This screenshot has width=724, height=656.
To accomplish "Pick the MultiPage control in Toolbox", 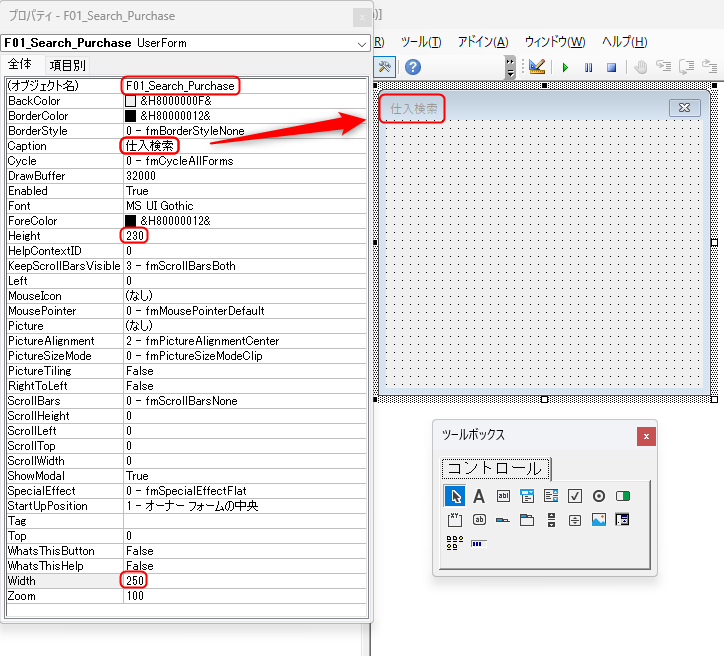I will (527, 520).
